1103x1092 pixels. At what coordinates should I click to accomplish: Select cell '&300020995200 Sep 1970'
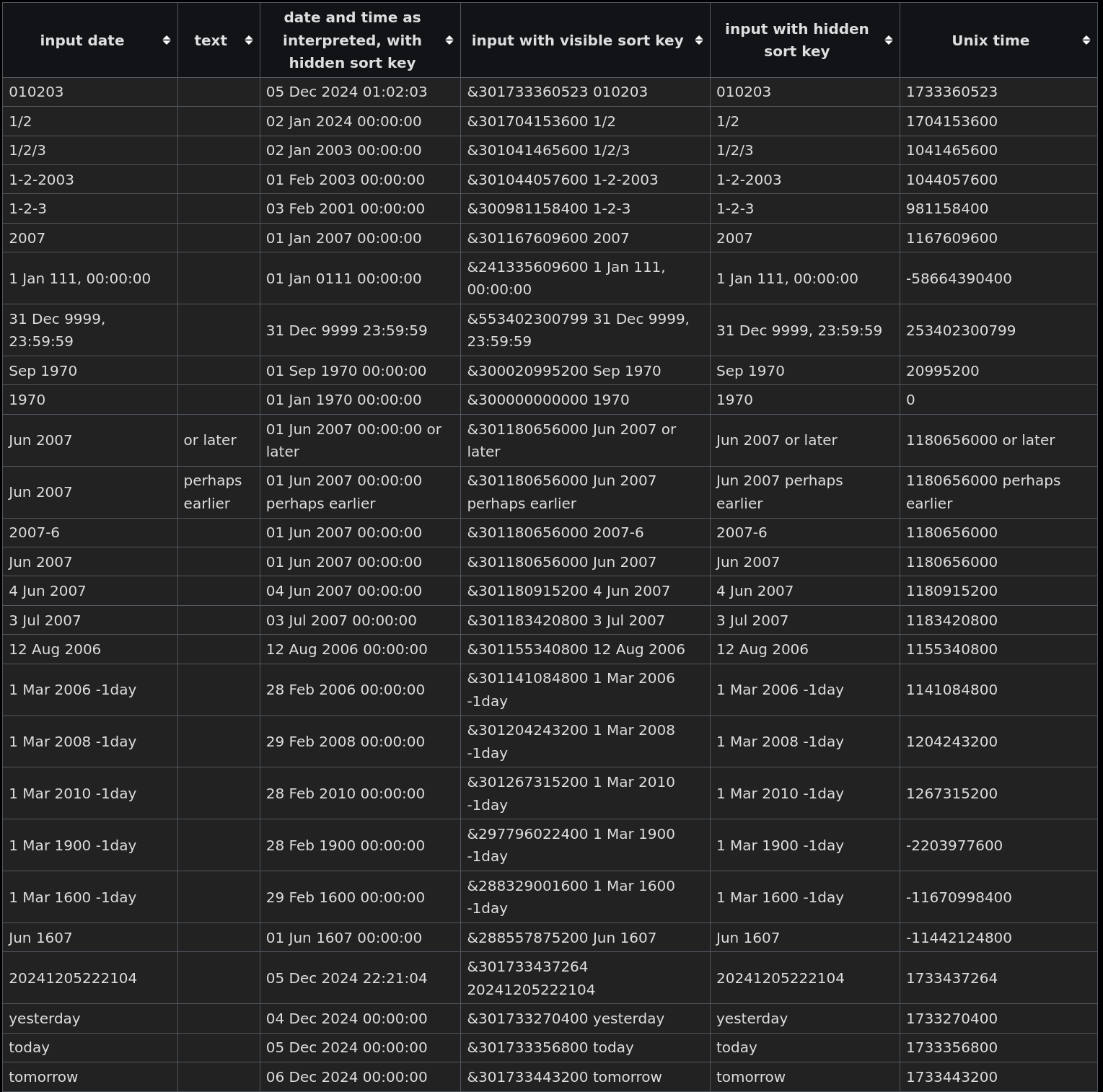pos(585,371)
